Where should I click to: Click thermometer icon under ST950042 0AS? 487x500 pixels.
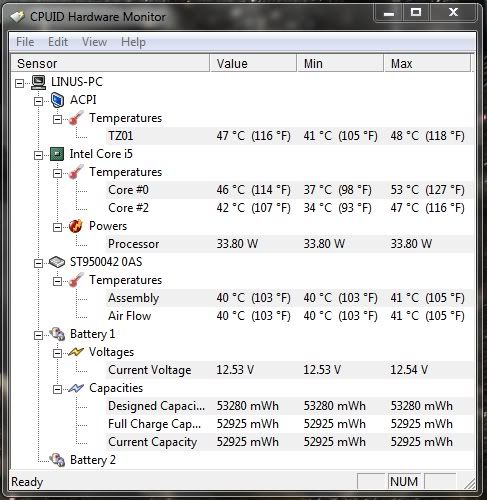point(76,280)
